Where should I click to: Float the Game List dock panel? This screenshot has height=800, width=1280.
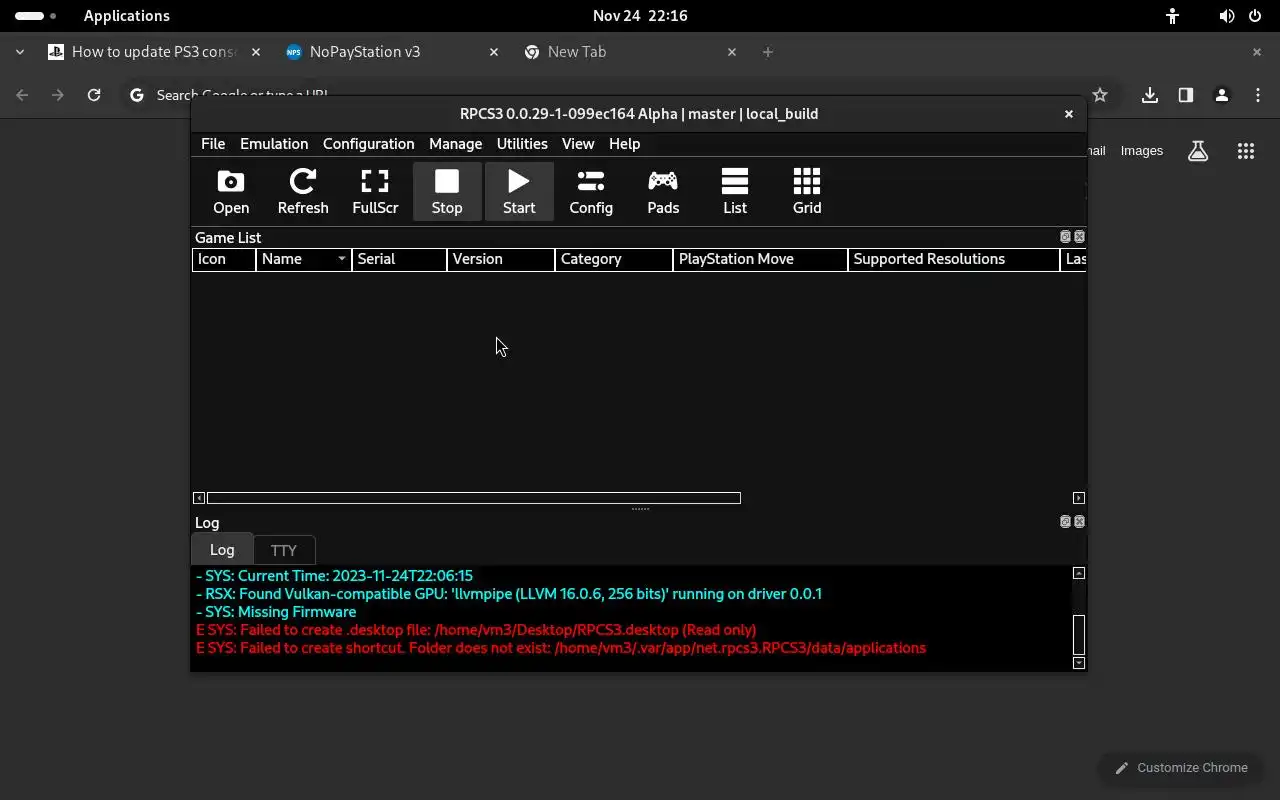[x=1065, y=237]
